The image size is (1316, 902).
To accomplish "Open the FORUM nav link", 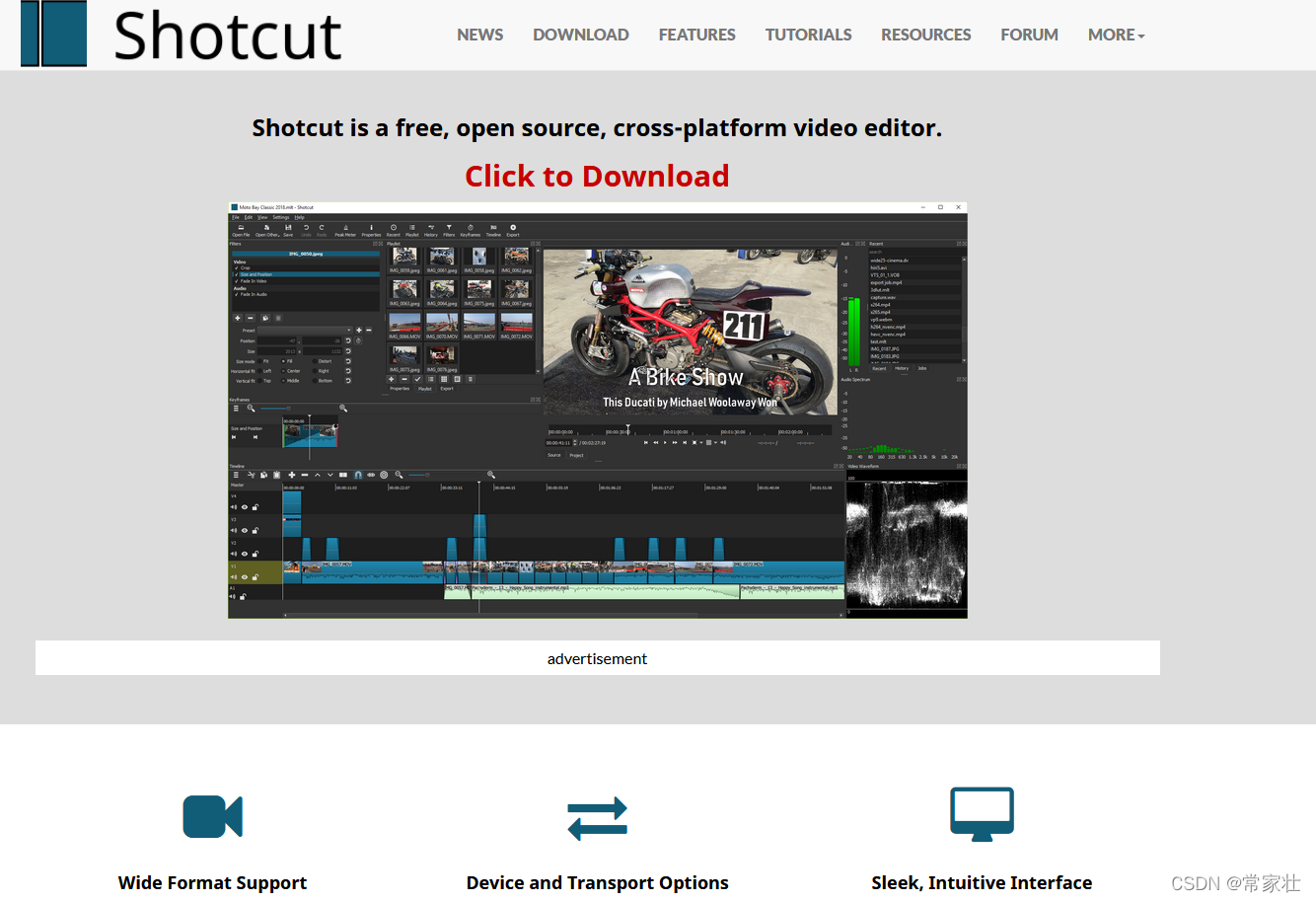I will click(1029, 35).
